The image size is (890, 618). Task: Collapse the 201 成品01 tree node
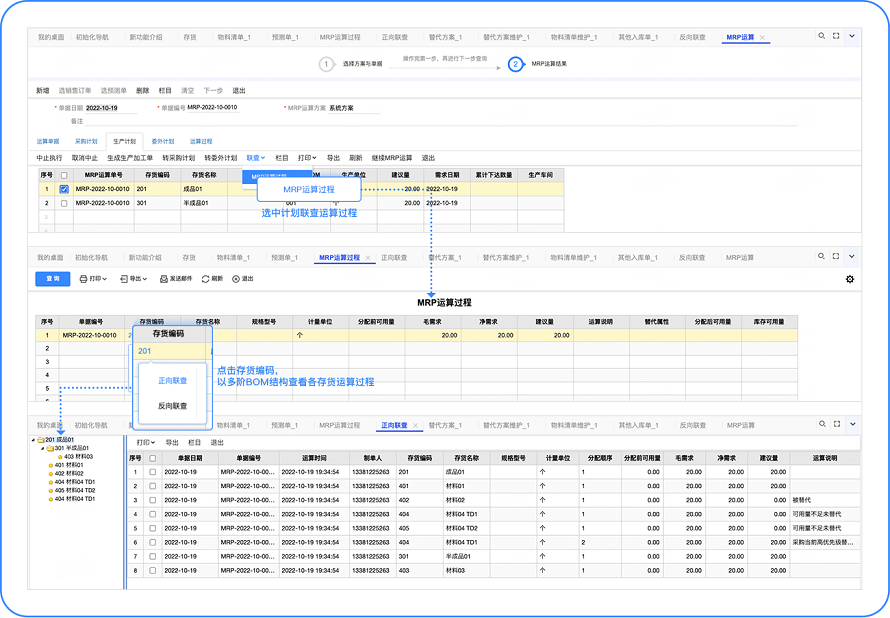coord(33,439)
